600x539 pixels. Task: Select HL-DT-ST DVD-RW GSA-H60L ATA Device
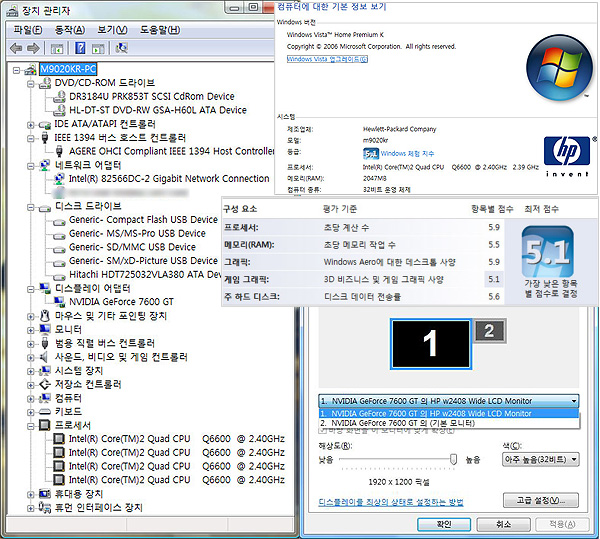[158, 110]
